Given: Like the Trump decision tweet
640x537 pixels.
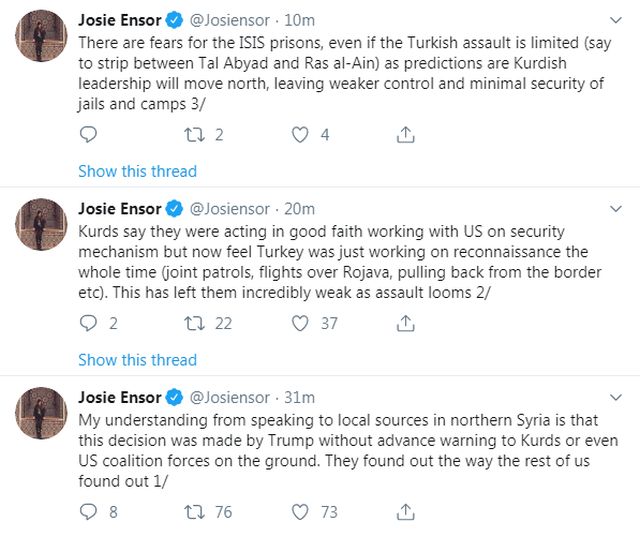Looking at the screenshot, I should [300, 512].
